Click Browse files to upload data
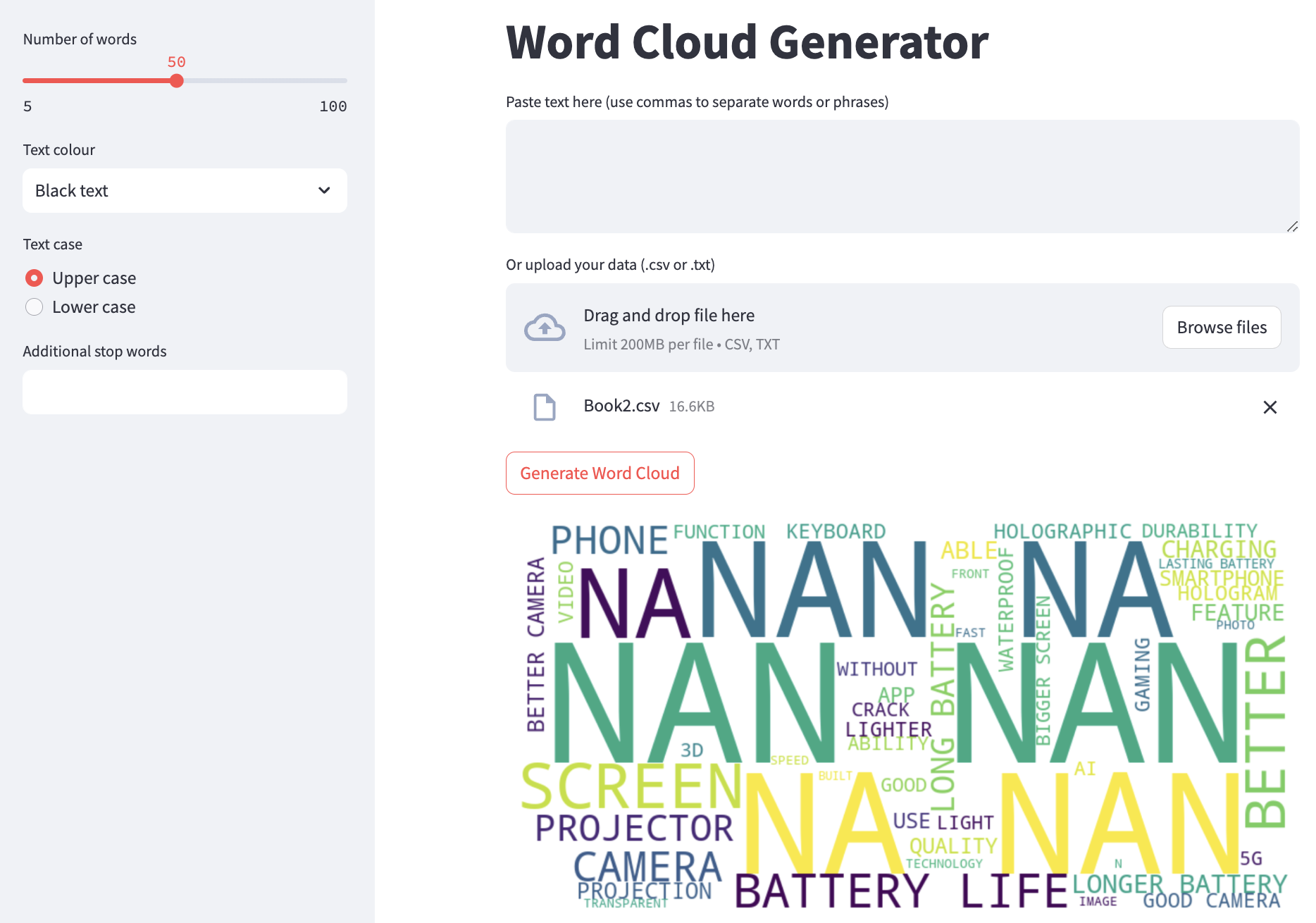The height and width of the screenshot is (923, 1316). pos(1221,327)
